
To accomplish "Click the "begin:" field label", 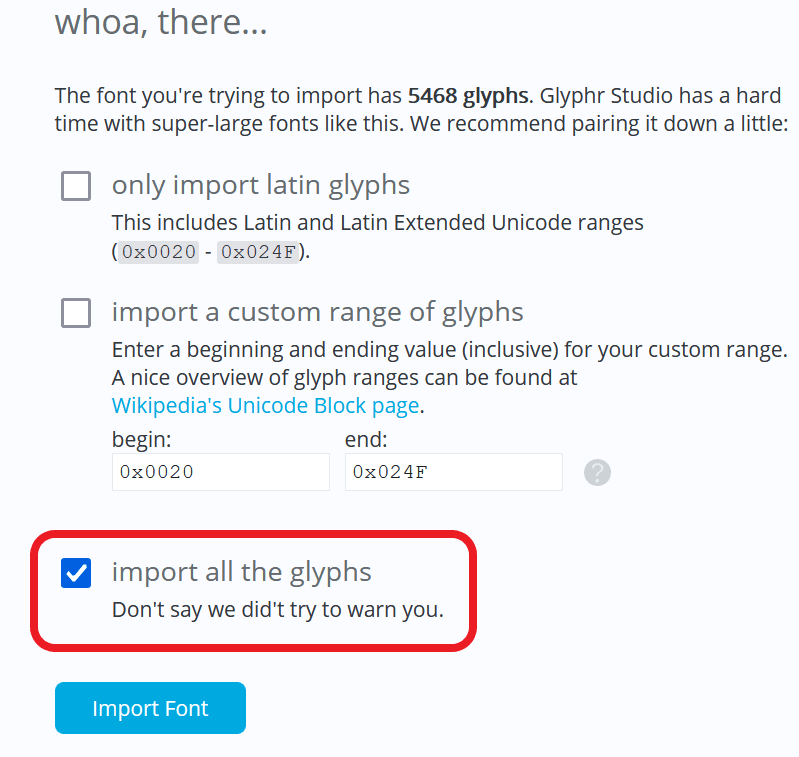I will tap(141, 439).
